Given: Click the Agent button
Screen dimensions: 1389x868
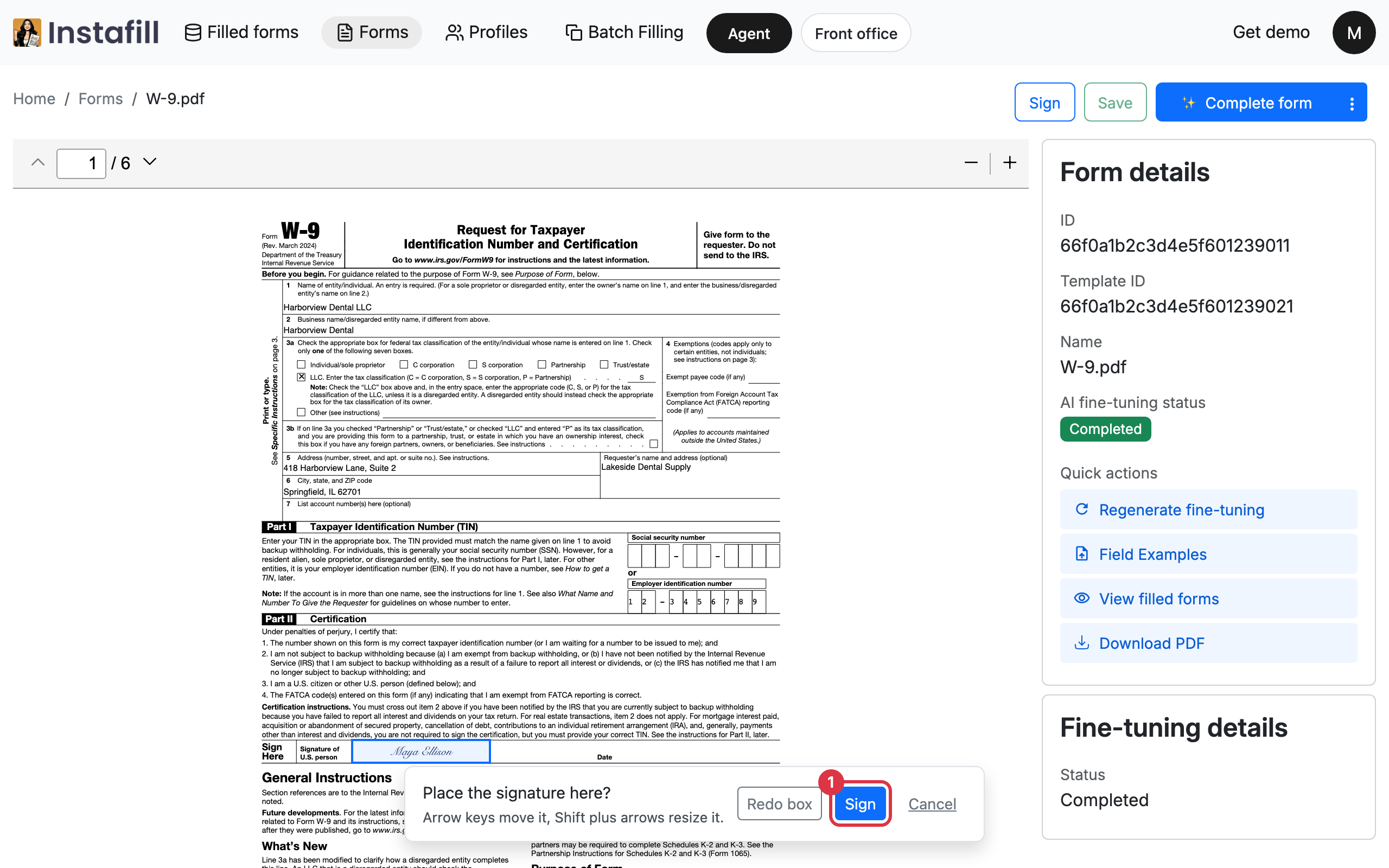Looking at the screenshot, I should pos(748,33).
